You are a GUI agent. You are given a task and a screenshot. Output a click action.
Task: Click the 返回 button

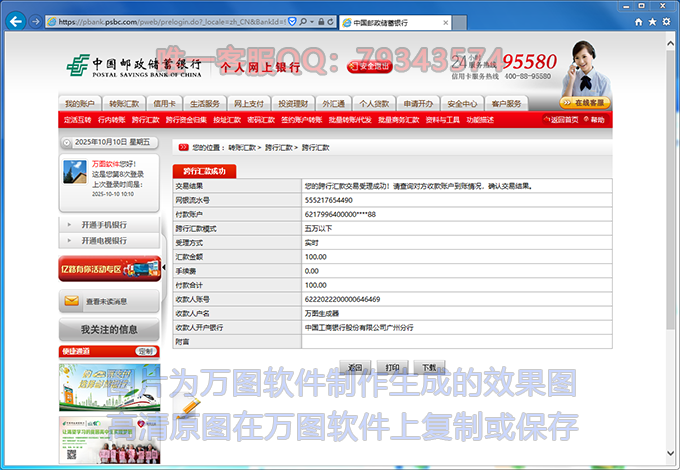pos(356,367)
